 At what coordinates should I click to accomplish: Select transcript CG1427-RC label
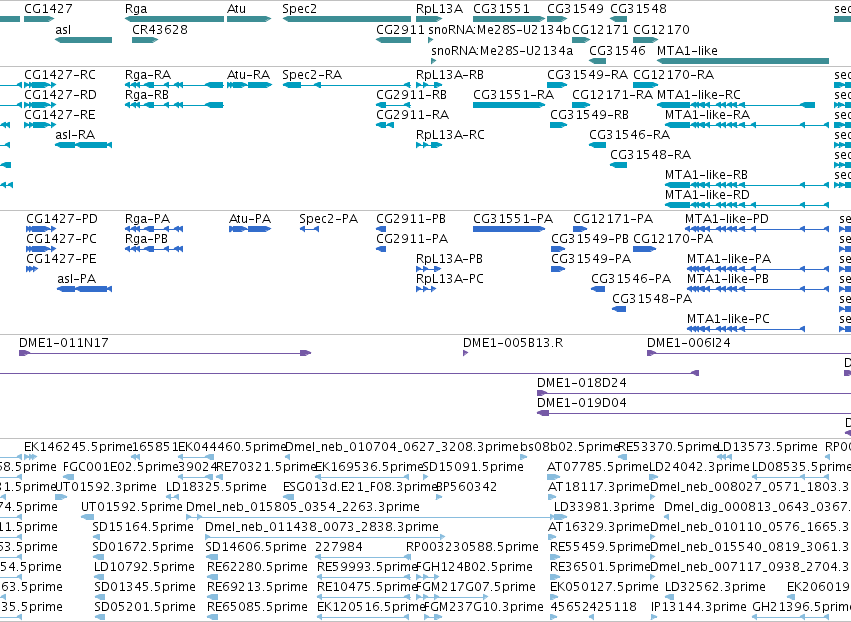tap(60, 75)
